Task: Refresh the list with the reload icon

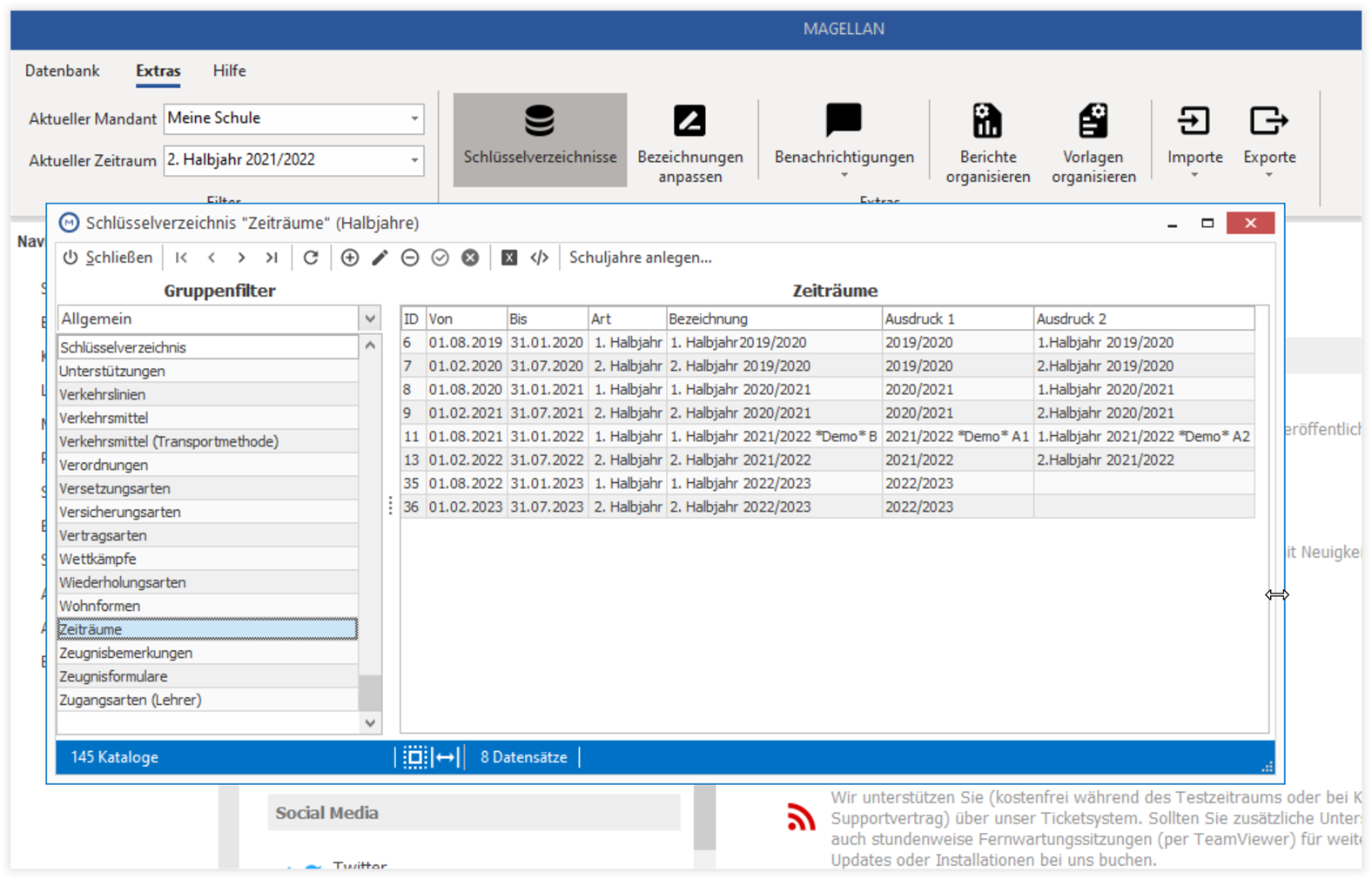Action: click(x=311, y=258)
